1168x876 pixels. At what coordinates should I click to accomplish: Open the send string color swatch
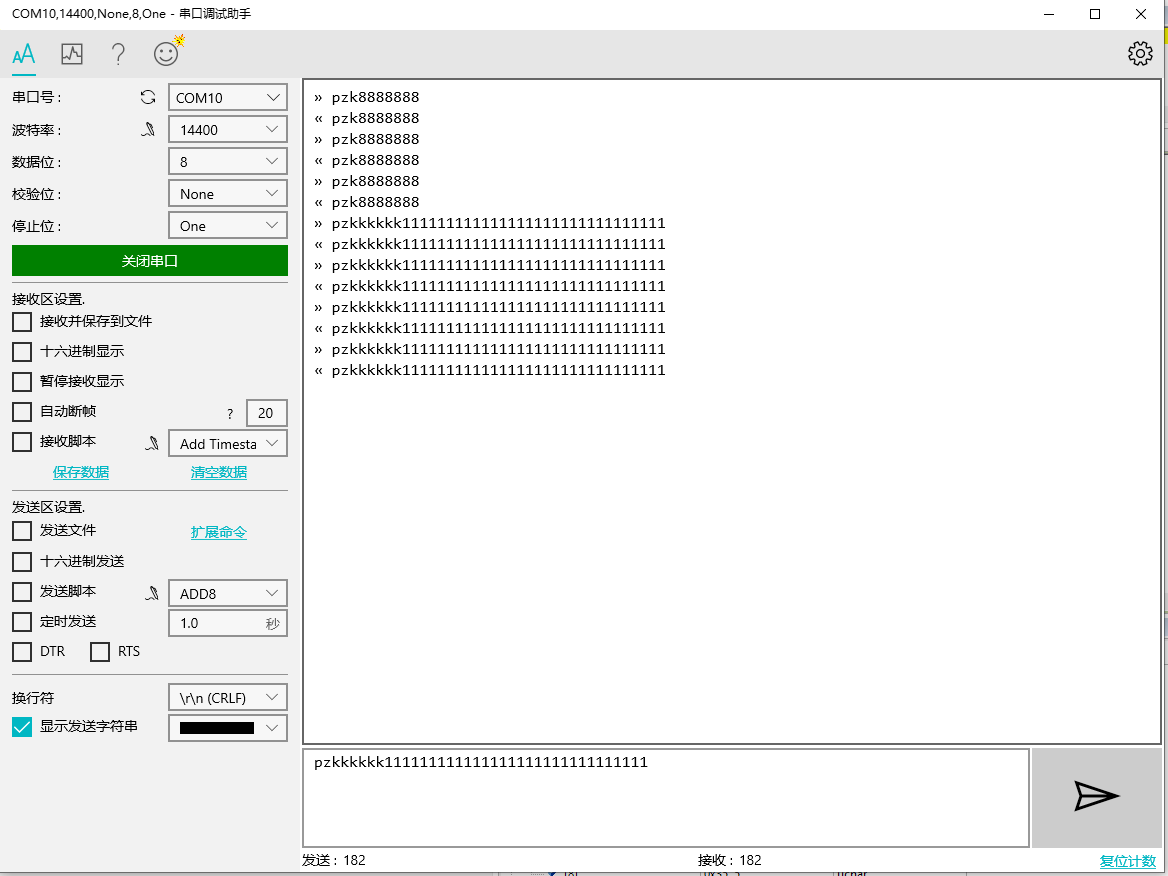click(x=227, y=727)
